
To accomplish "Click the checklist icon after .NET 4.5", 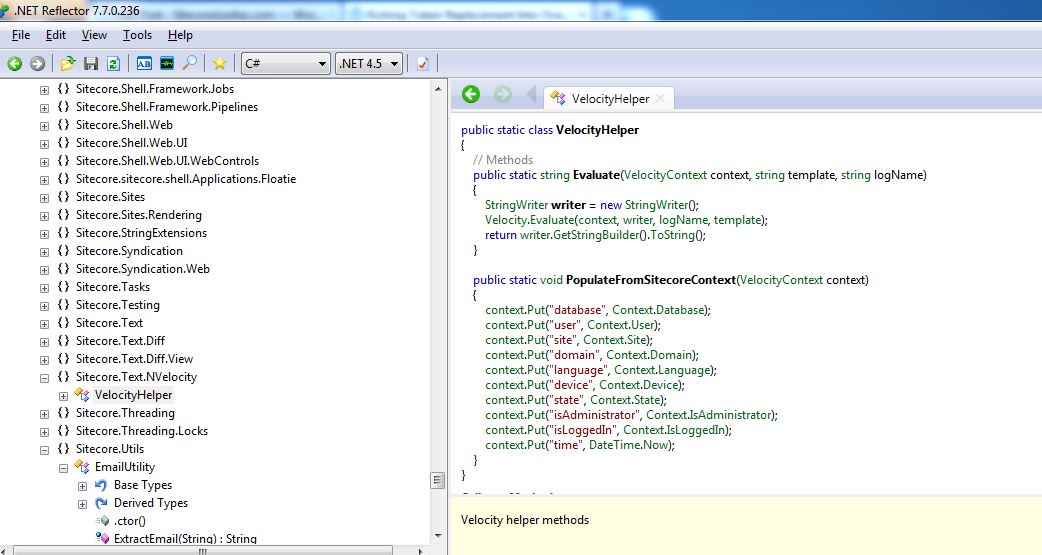I will click(423, 64).
